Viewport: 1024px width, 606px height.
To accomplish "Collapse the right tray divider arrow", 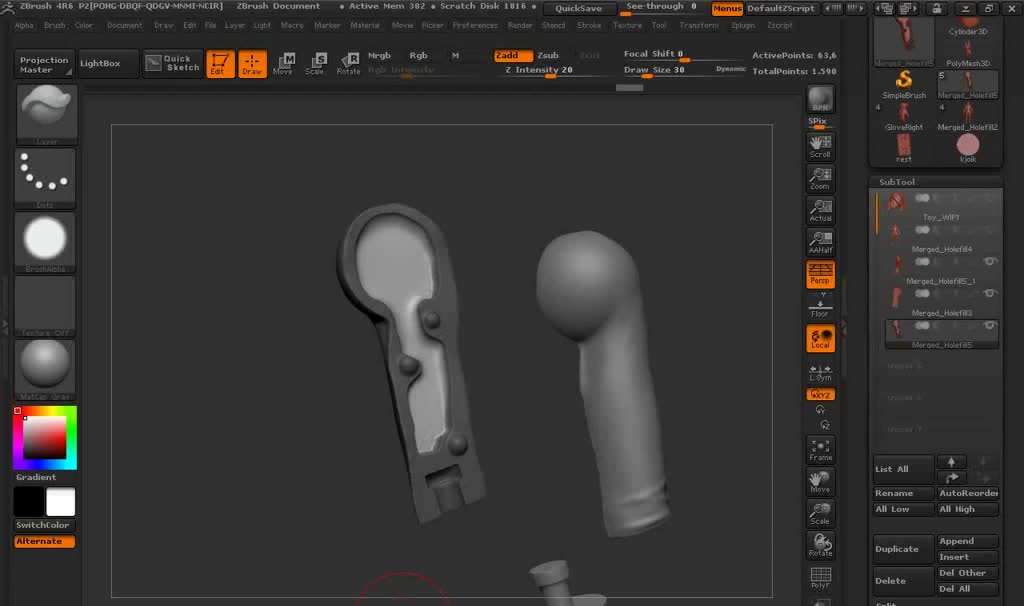I will [x=844, y=328].
